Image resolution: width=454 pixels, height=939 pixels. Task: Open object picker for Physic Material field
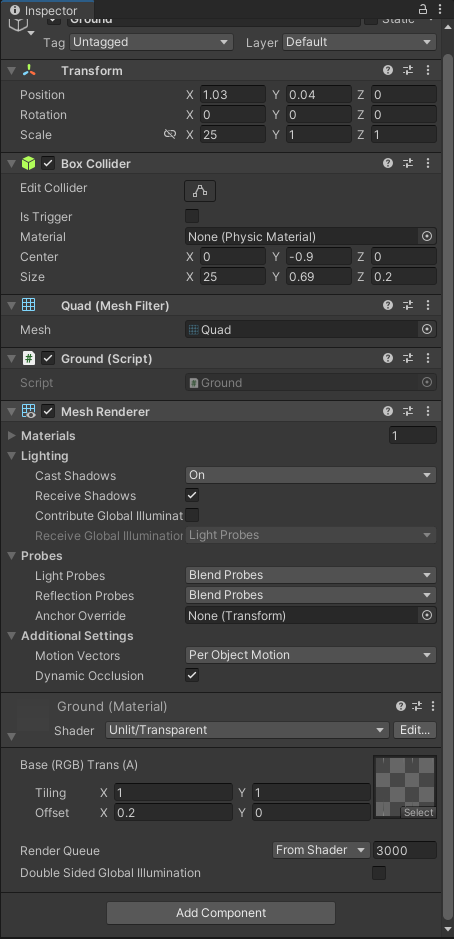pos(427,237)
